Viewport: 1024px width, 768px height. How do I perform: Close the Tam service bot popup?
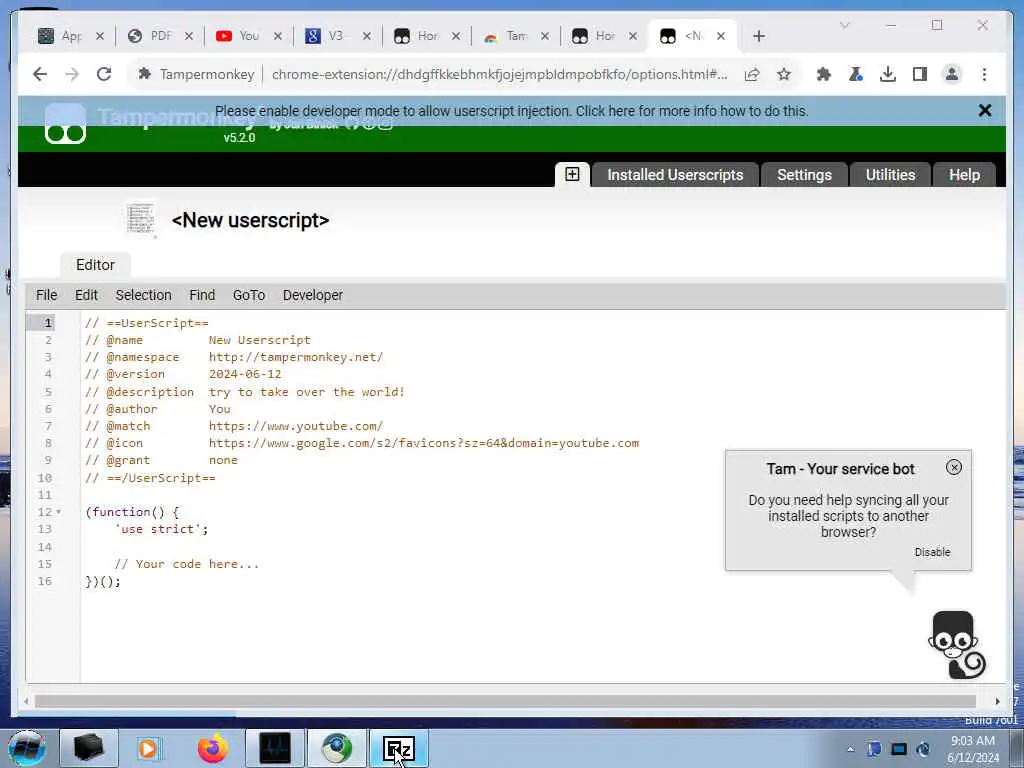[953, 467]
